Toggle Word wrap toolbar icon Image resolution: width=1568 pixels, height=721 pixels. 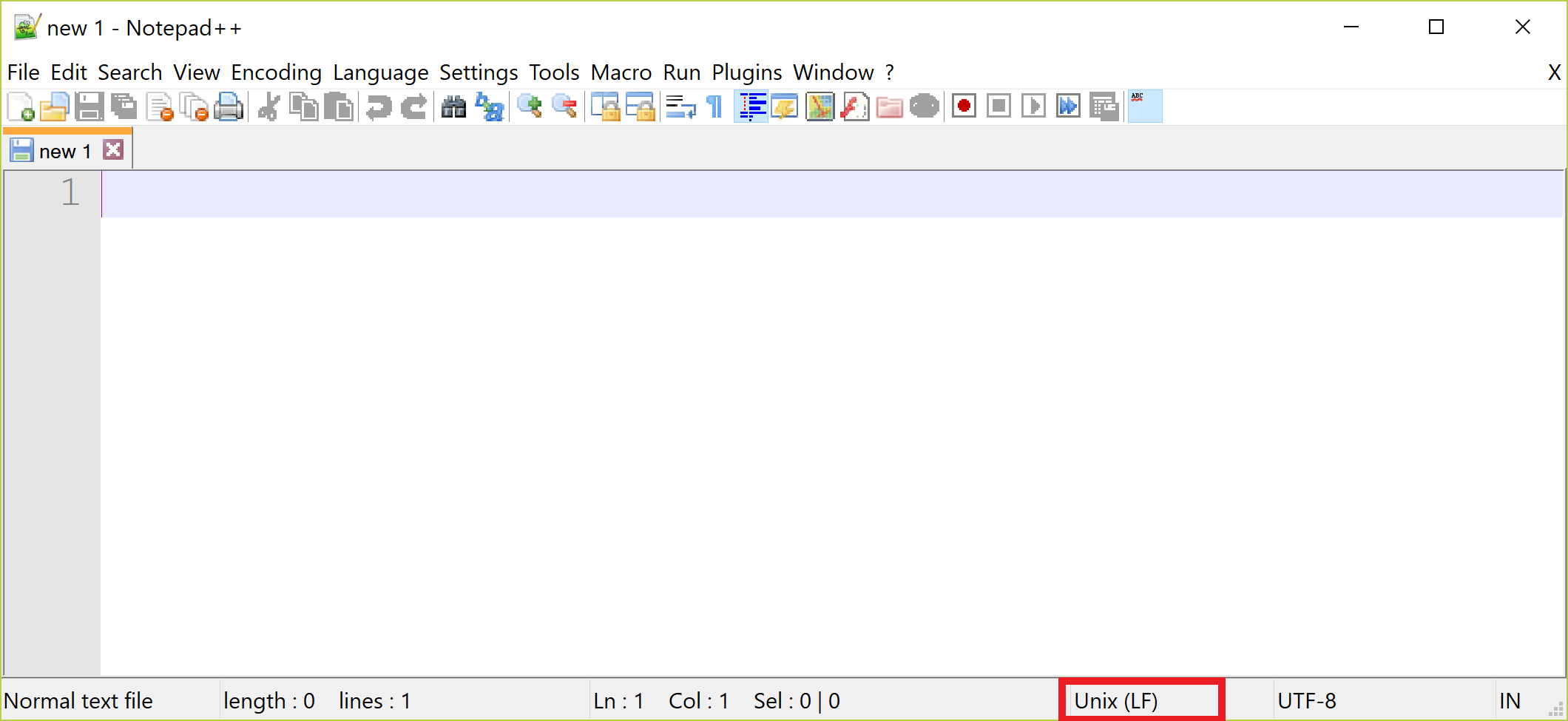point(680,107)
